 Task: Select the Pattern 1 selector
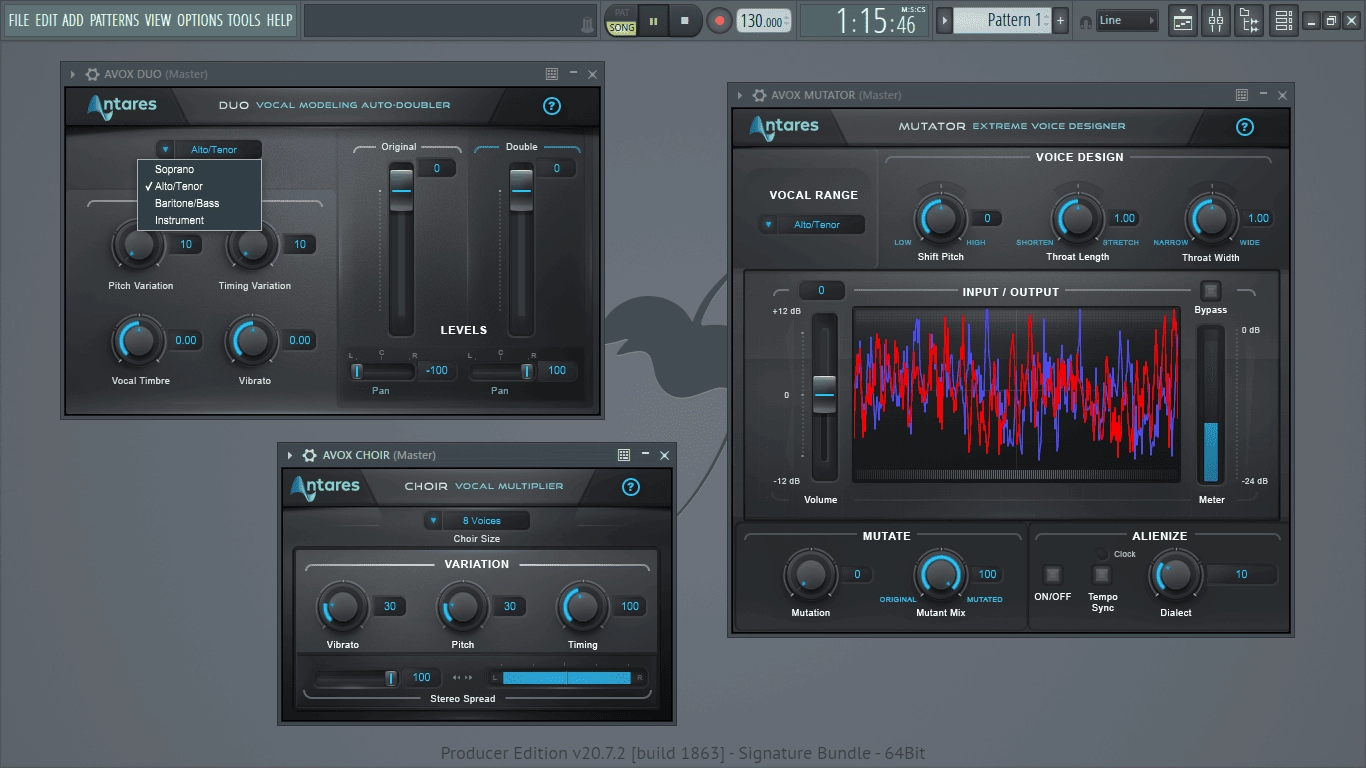coord(1002,20)
